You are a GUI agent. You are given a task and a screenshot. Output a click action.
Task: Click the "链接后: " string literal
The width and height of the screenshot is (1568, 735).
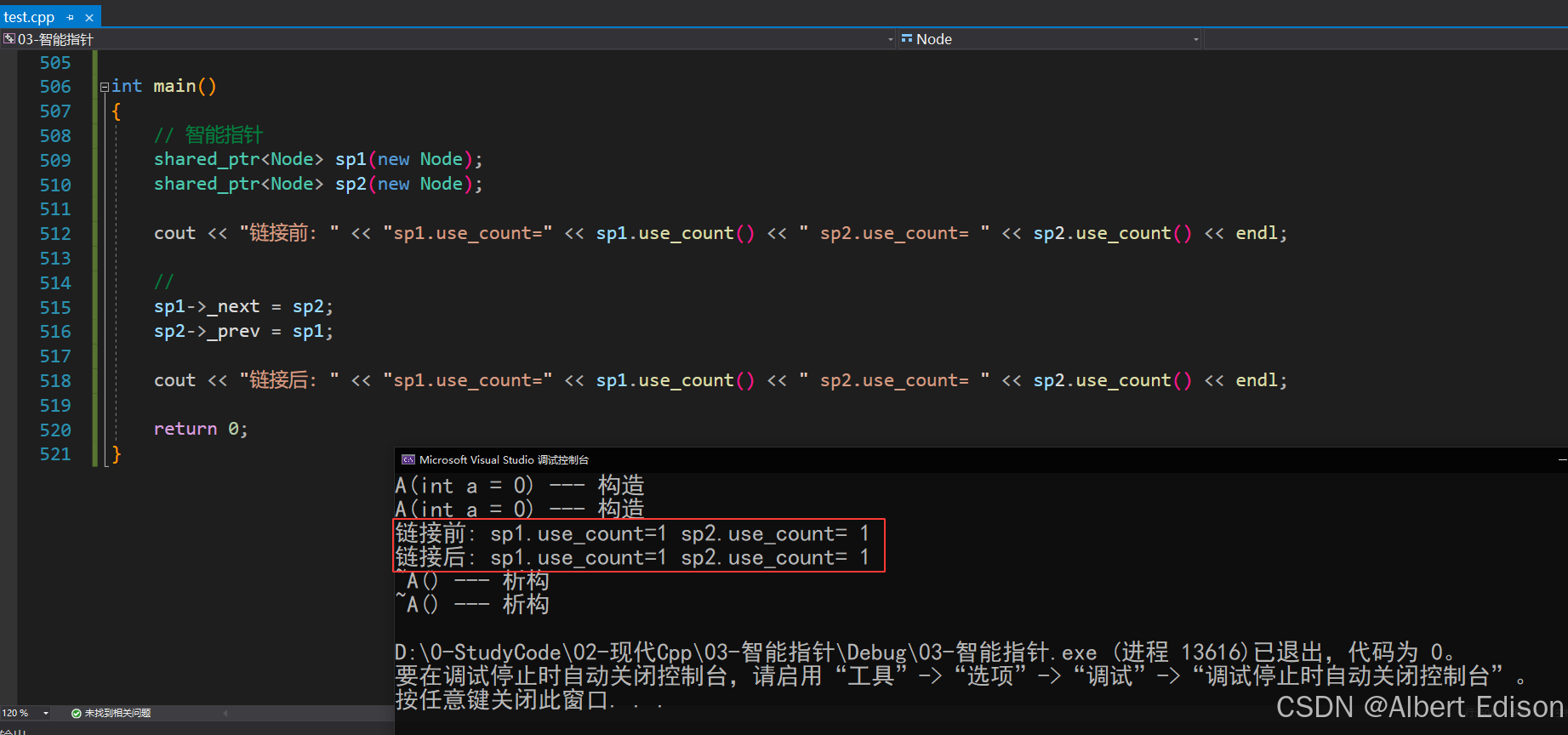tap(289, 380)
